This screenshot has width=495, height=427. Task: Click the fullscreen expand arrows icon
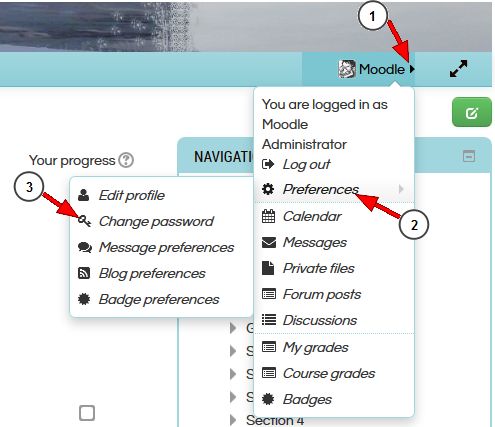pyautogui.click(x=458, y=69)
